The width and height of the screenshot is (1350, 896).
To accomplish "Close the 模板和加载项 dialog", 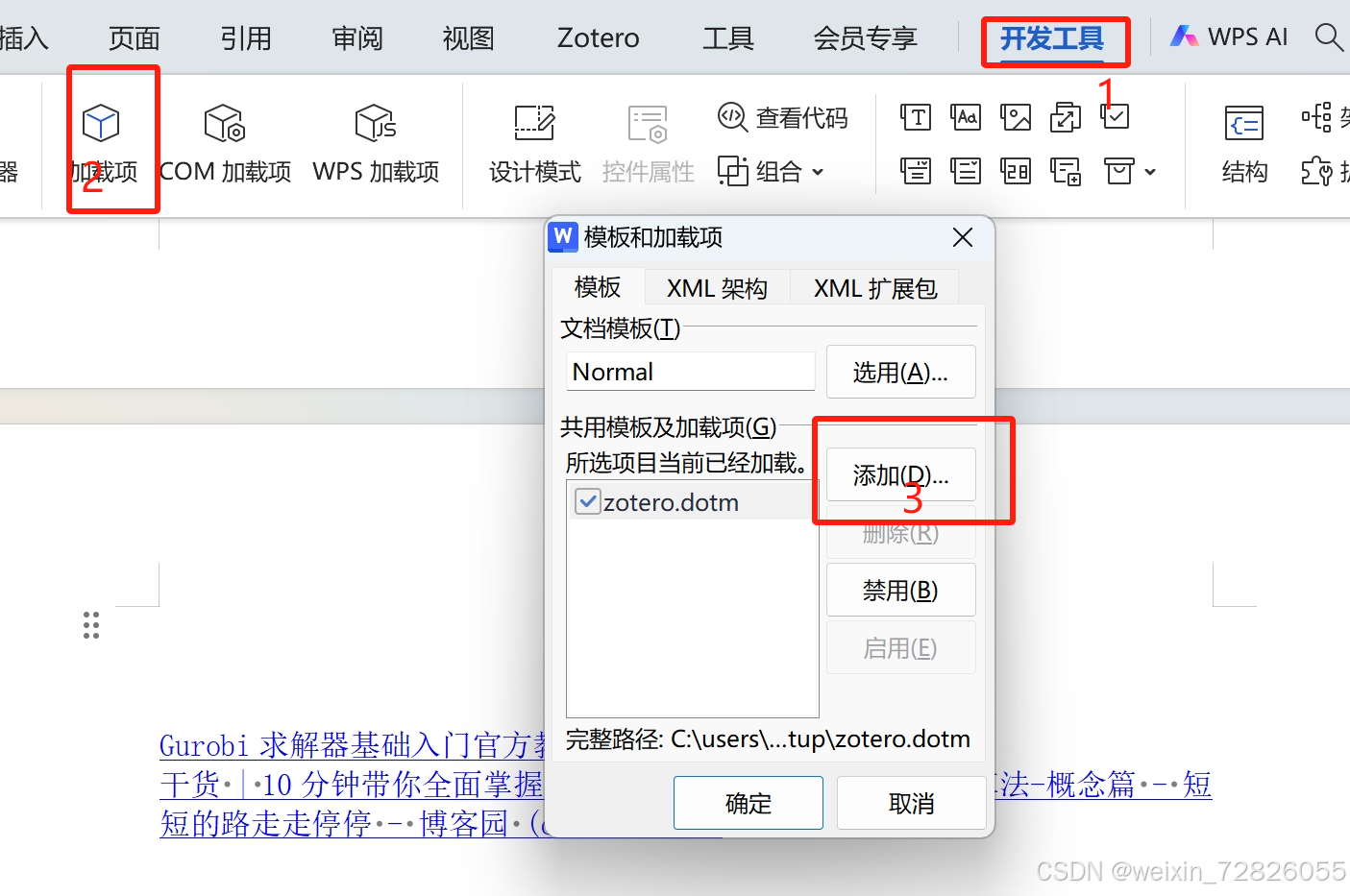I will point(963,237).
